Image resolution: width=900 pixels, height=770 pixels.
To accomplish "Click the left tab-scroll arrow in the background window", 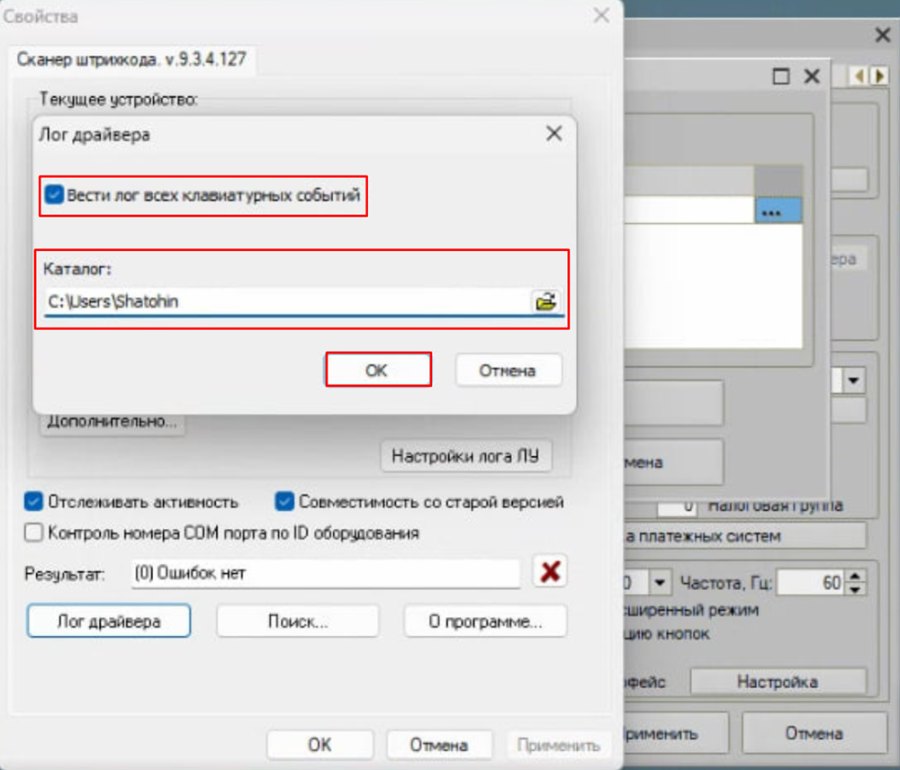I will tap(859, 76).
